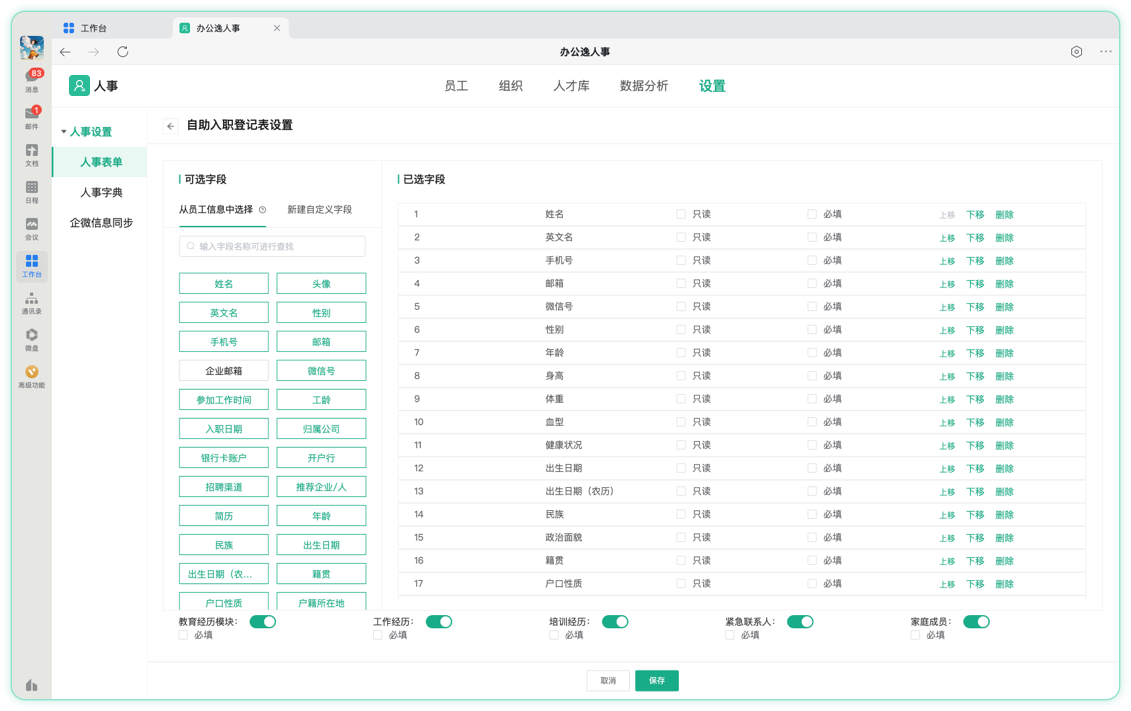Image resolution: width=1131 pixels, height=711 pixels.
Task: Open the Contacts icon in sidebar
Action: coord(32,302)
